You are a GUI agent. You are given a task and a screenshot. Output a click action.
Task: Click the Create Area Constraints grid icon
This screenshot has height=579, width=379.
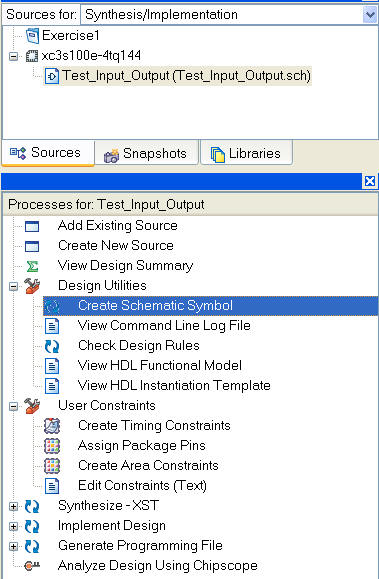pyautogui.click(x=52, y=466)
